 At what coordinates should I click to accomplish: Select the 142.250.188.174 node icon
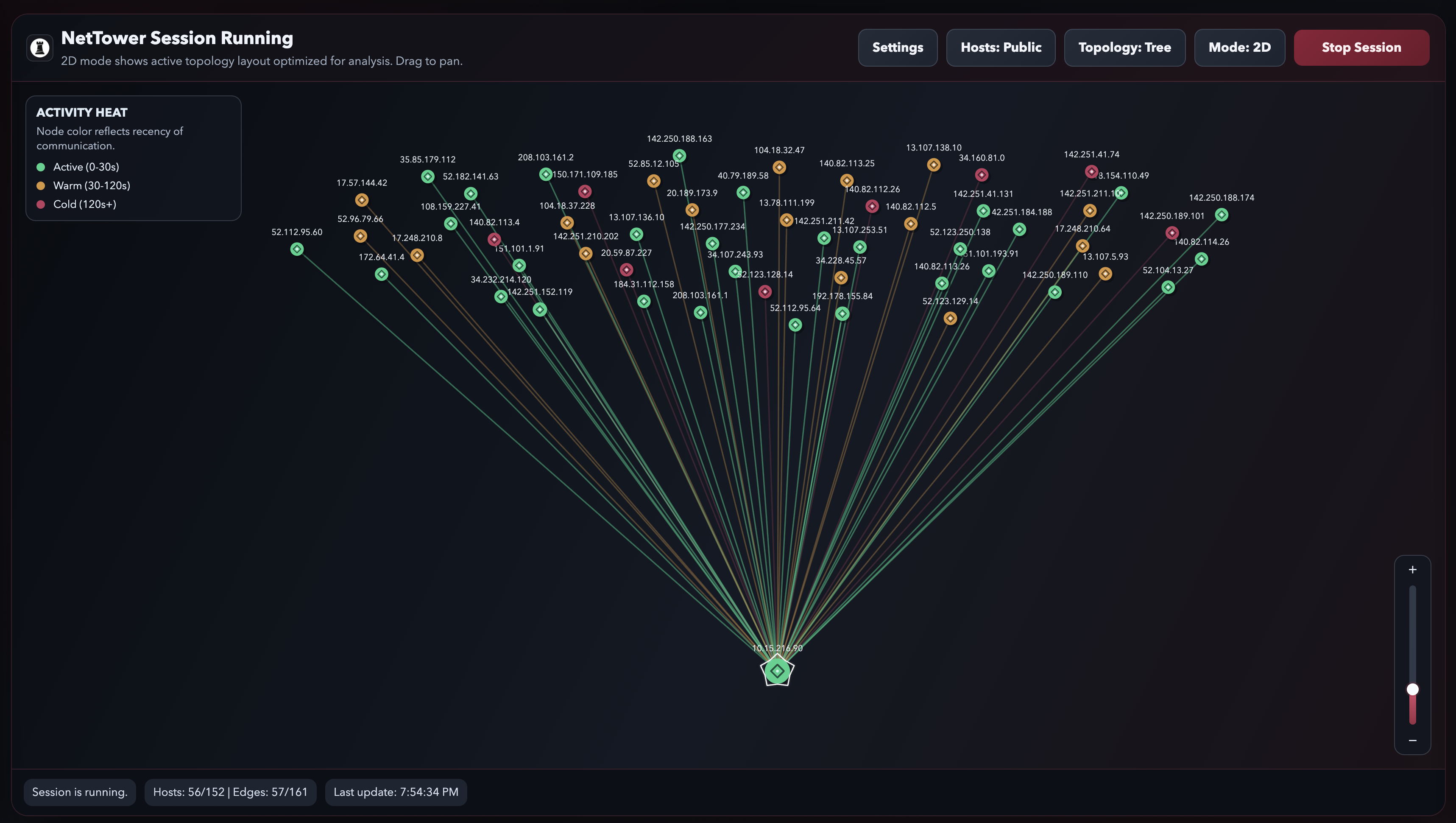tap(1222, 214)
